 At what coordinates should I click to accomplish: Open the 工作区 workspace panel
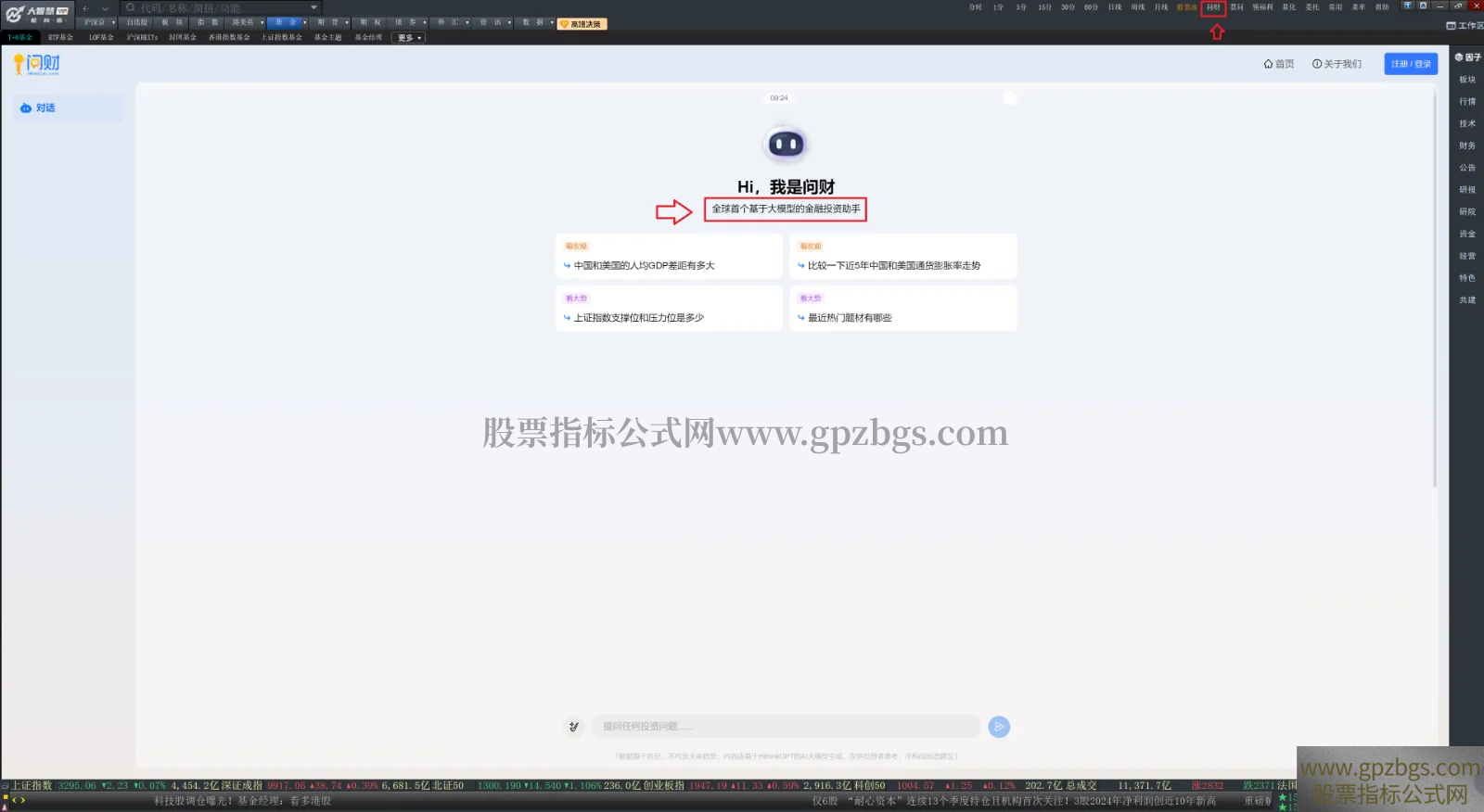pos(1465,25)
